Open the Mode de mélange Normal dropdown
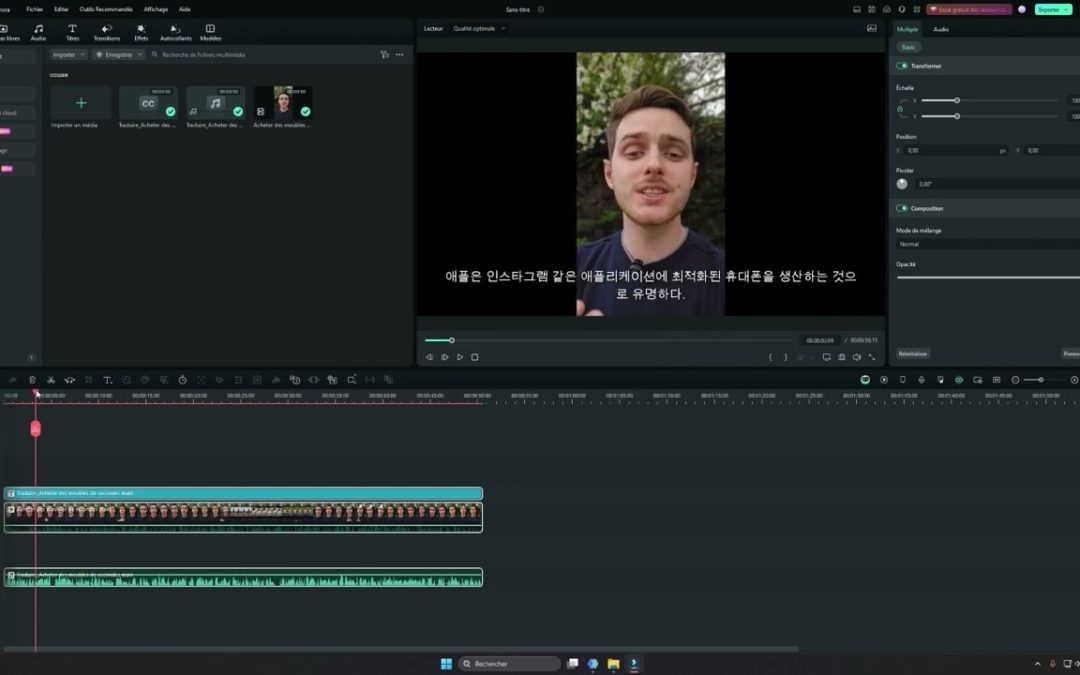This screenshot has height=675, width=1080. [988, 244]
